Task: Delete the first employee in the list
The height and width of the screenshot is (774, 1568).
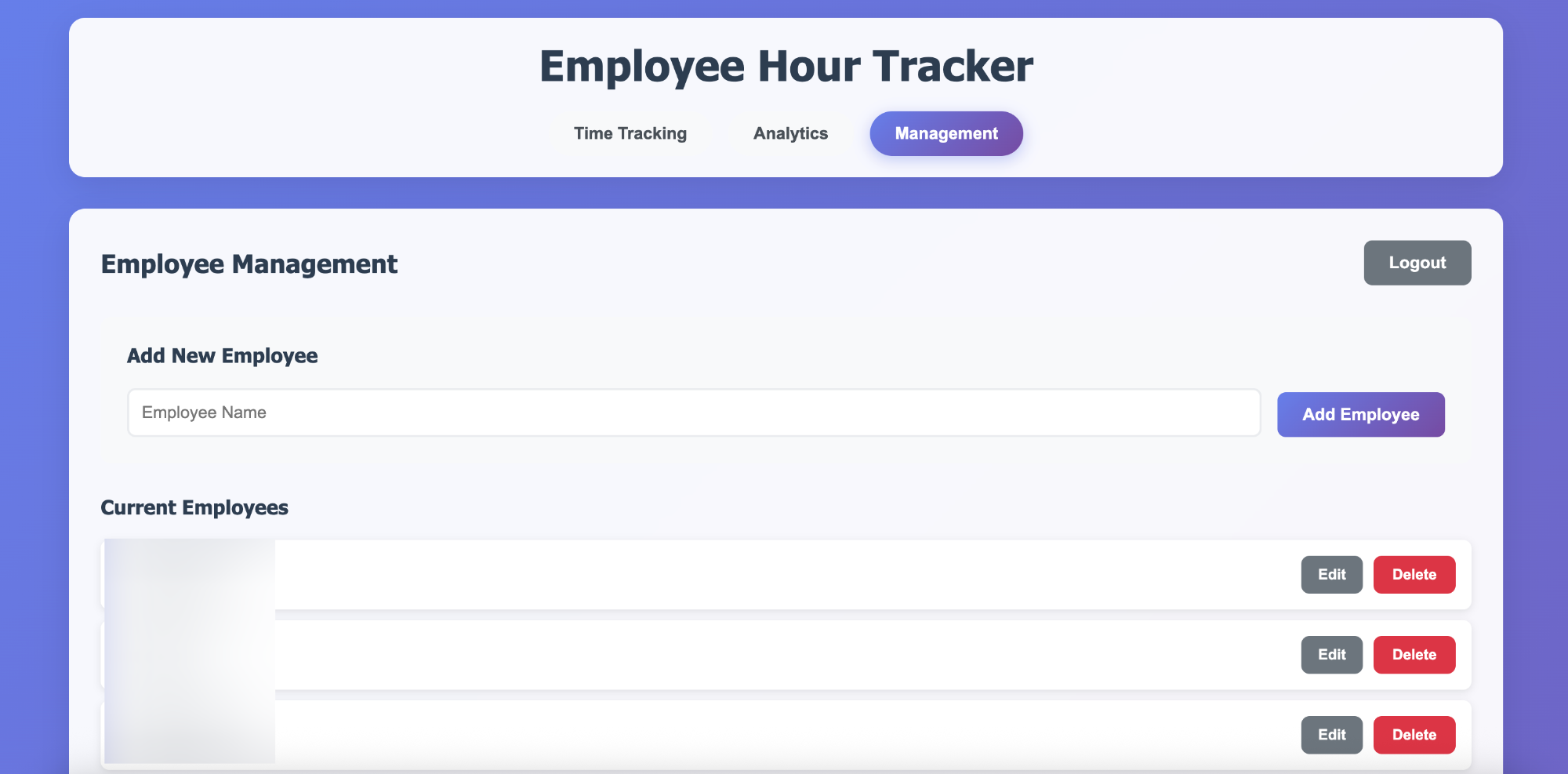Action: (x=1414, y=575)
